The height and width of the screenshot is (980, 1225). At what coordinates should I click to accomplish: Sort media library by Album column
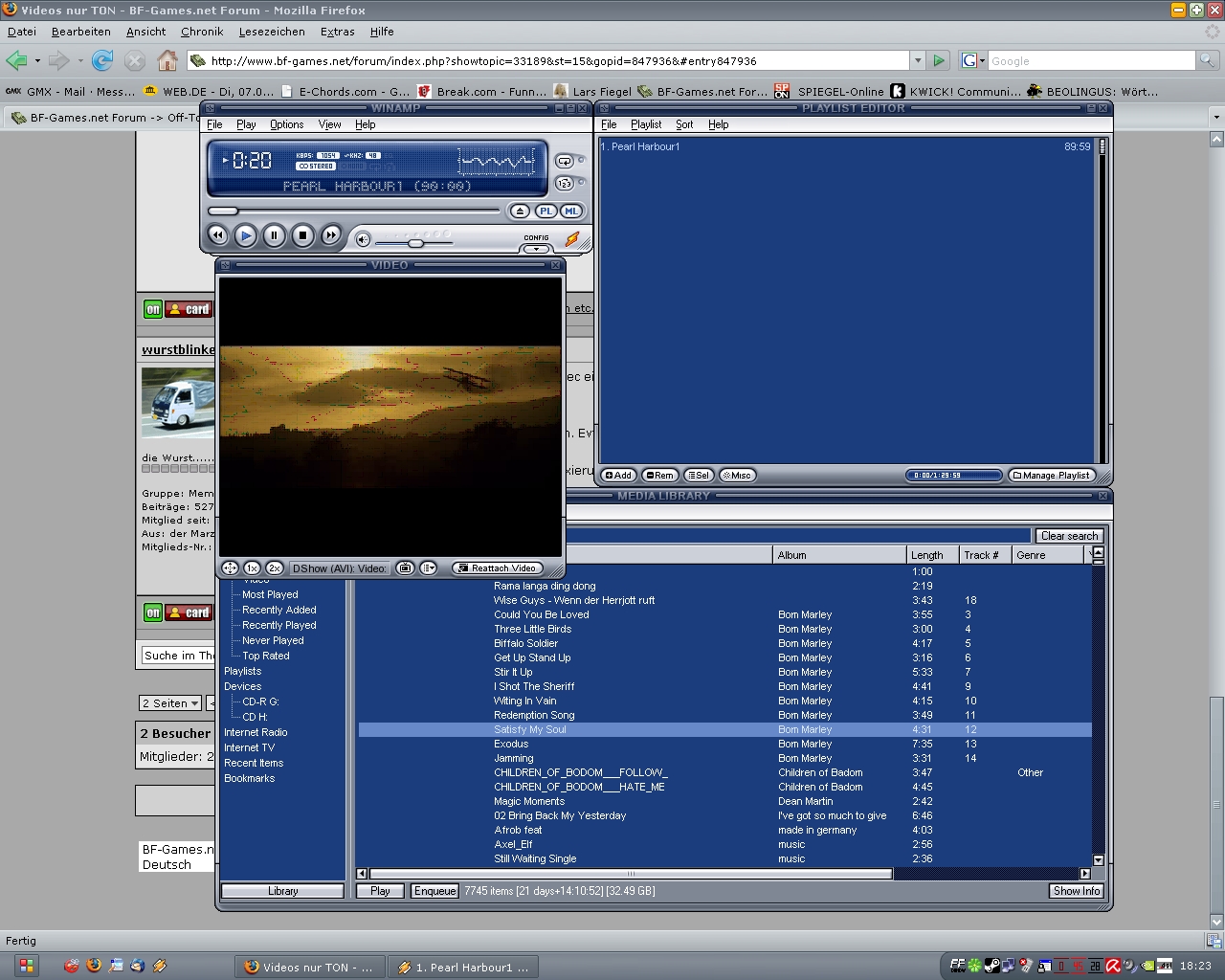839,555
